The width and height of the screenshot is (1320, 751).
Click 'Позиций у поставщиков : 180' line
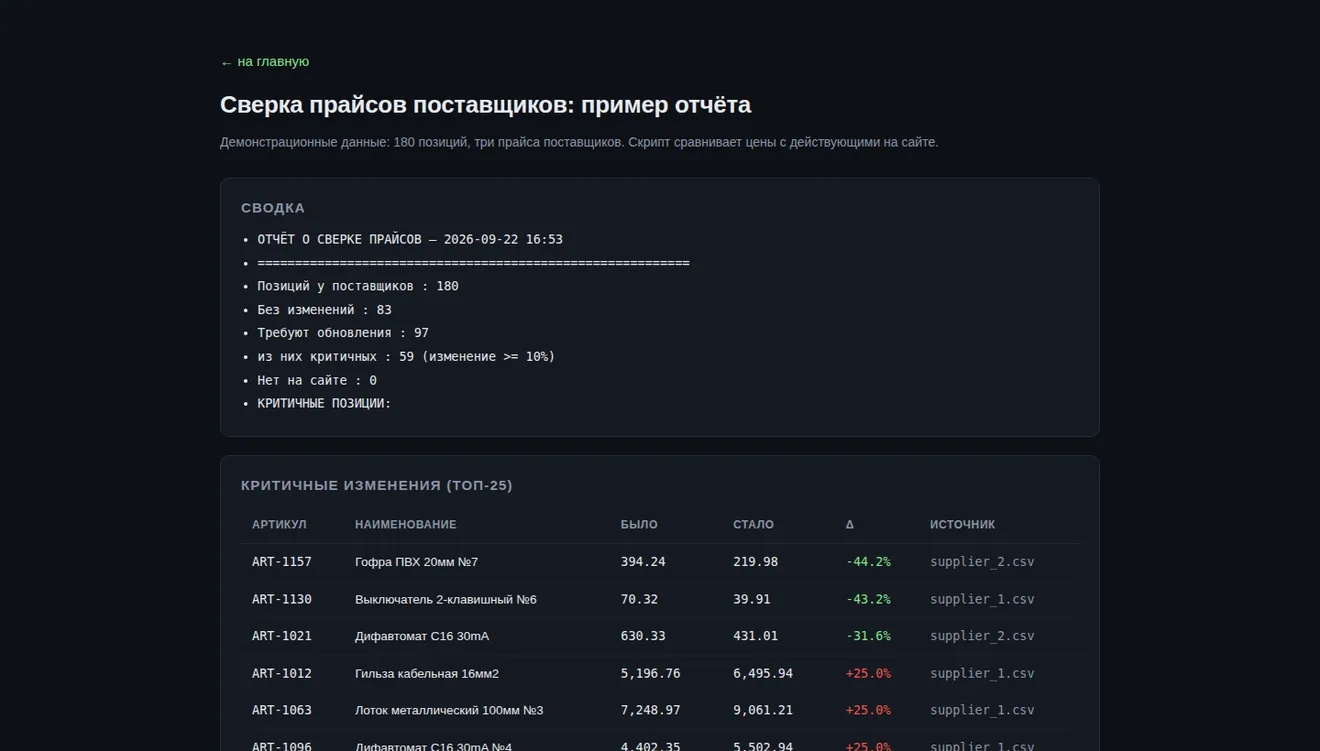[358, 286]
